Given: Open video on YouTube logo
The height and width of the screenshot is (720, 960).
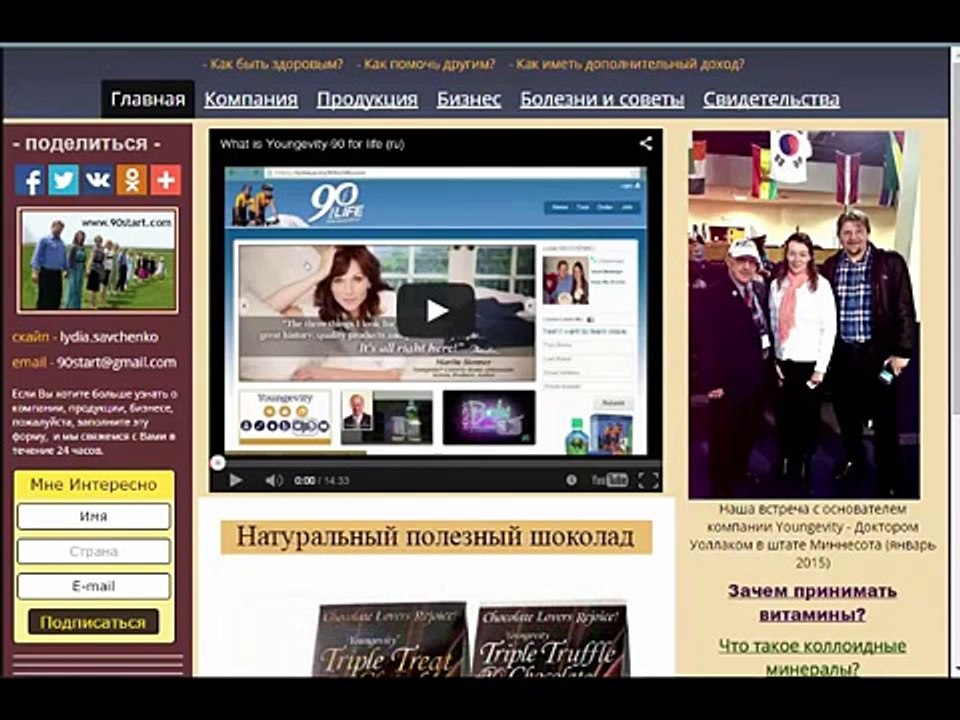Looking at the screenshot, I should pyautogui.click(x=610, y=481).
